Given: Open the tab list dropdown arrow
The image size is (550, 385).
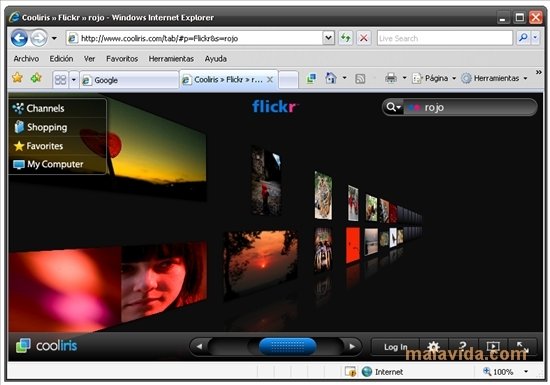Looking at the screenshot, I should [x=74, y=80].
